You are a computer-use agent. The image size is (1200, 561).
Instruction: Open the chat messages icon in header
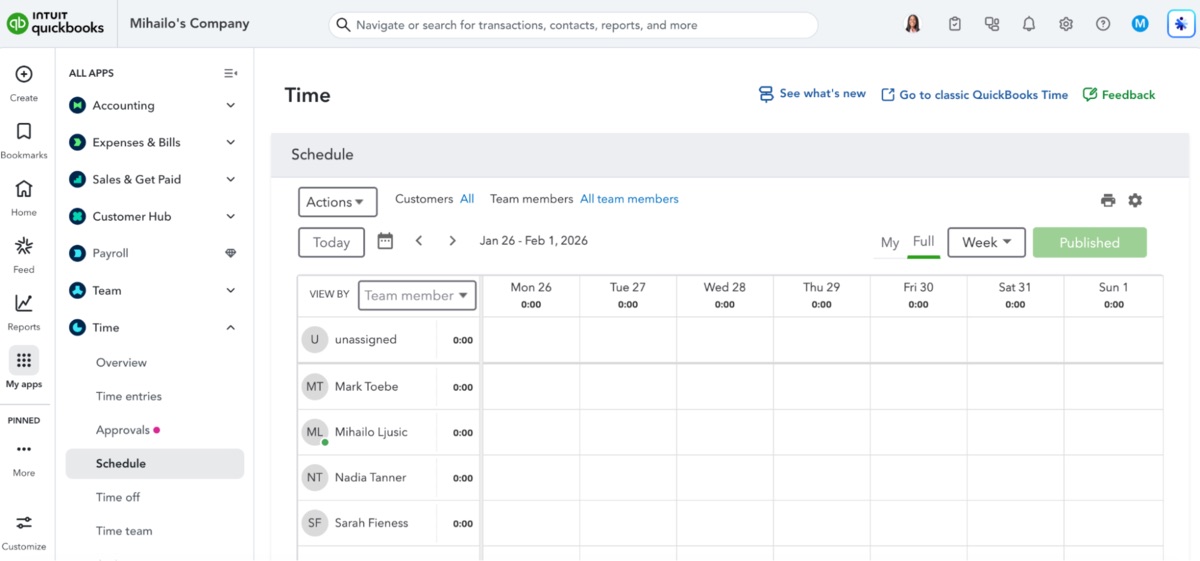tap(992, 24)
